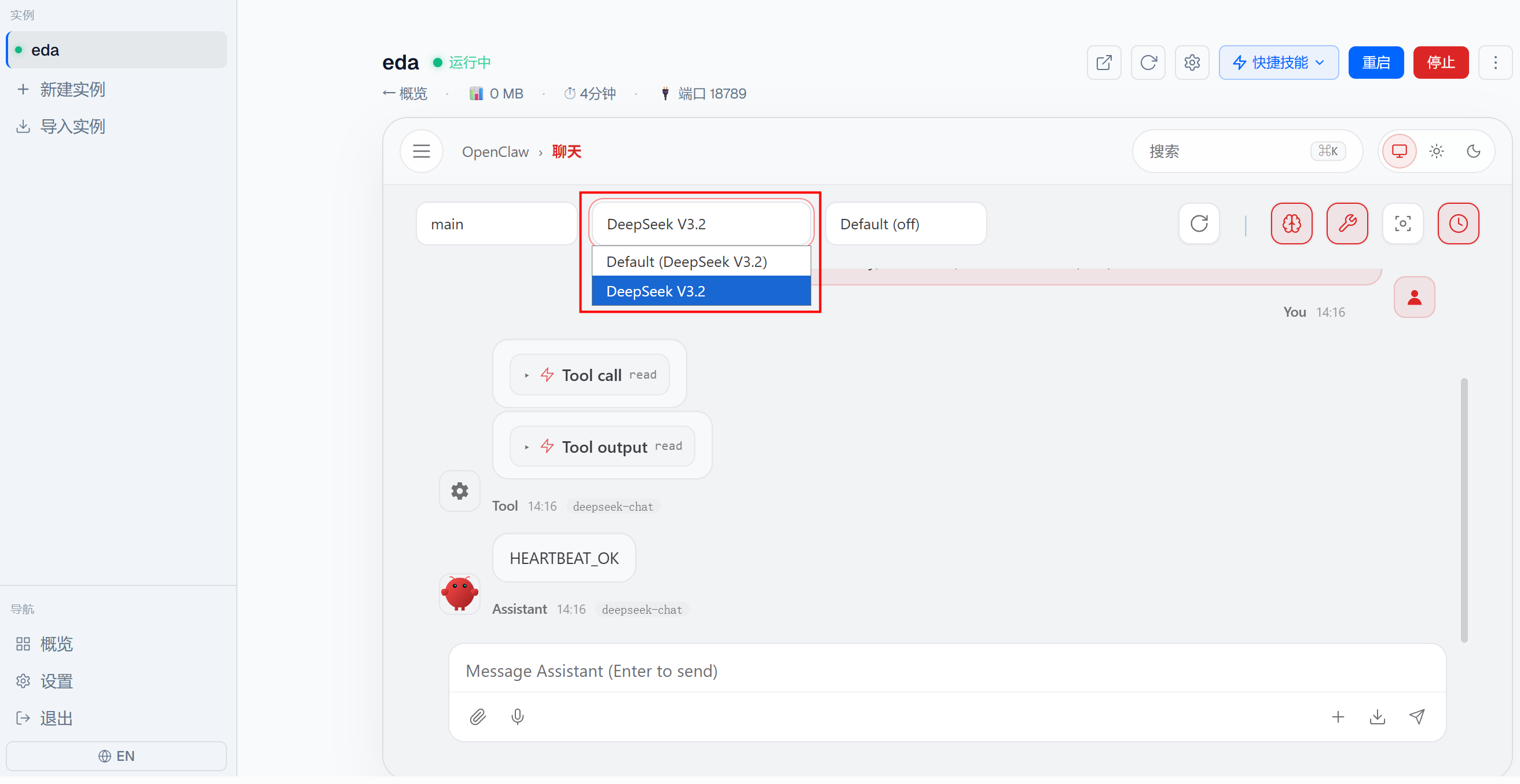This screenshot has height=784, width=1520.
Task: Open the main session dropdown
Action: pos(496,224)
